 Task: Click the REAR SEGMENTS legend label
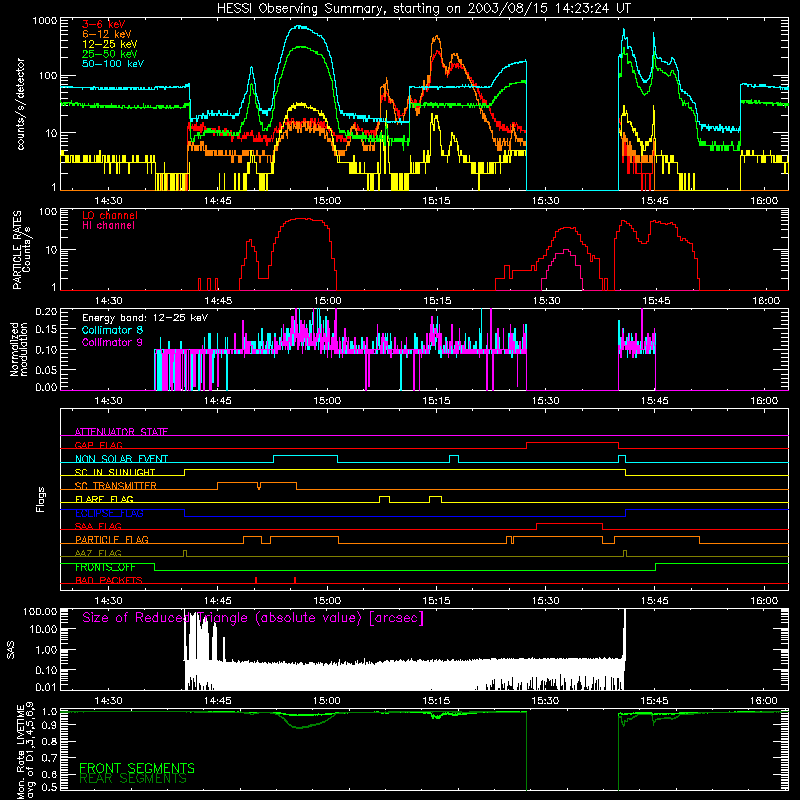tap(133, 779)
